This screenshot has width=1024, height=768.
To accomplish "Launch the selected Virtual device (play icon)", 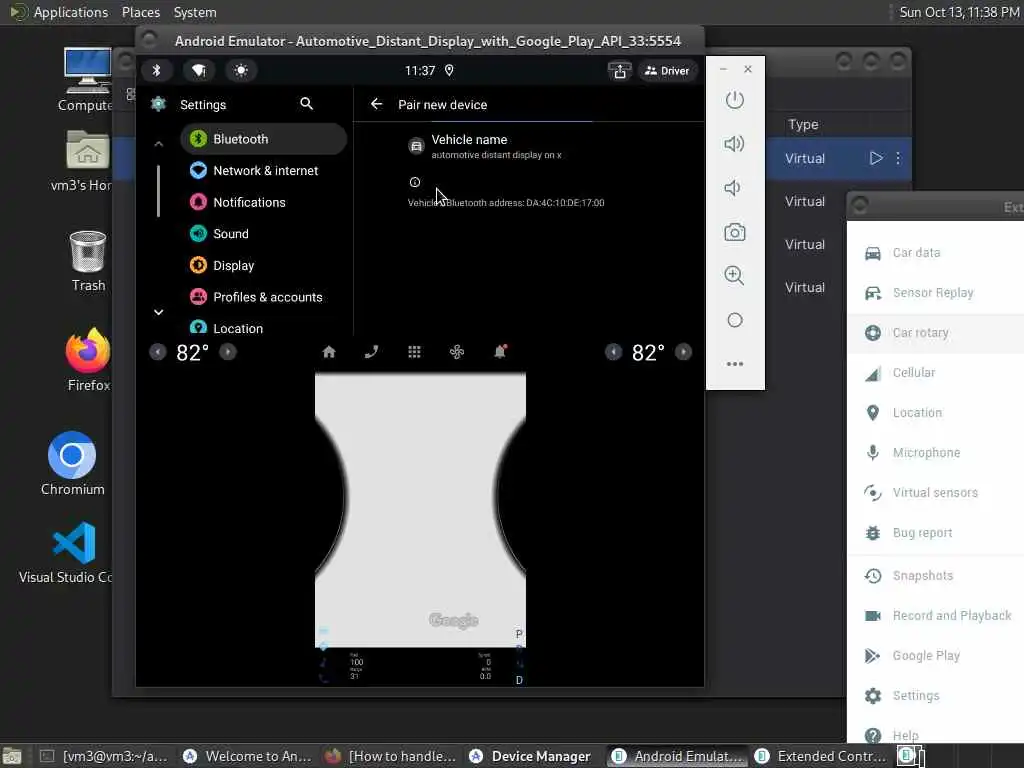I will point(876,158).
